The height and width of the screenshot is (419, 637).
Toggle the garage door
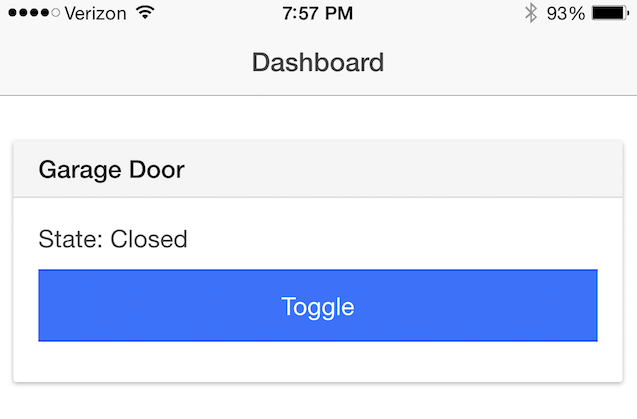point(318,306)
